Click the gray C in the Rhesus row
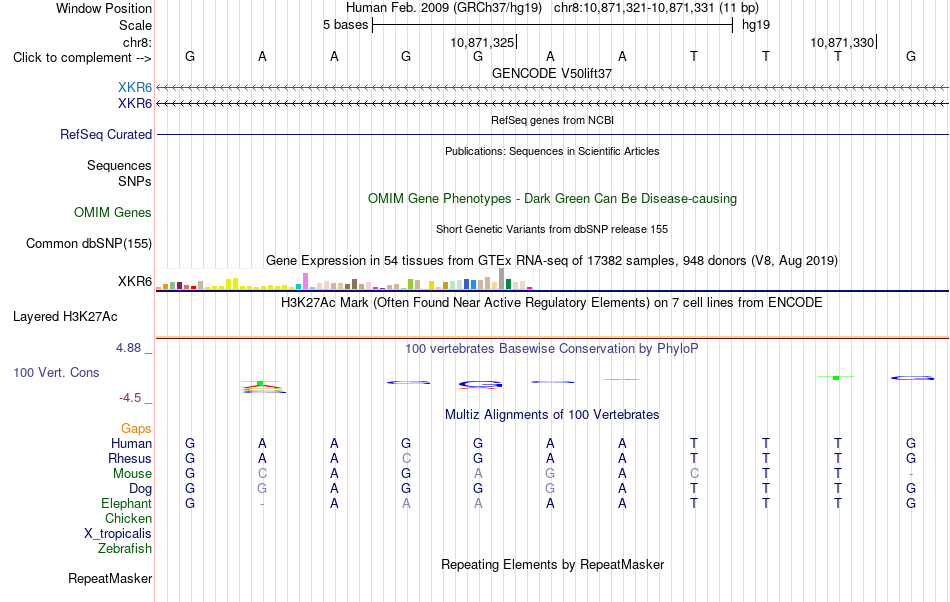 406,458
